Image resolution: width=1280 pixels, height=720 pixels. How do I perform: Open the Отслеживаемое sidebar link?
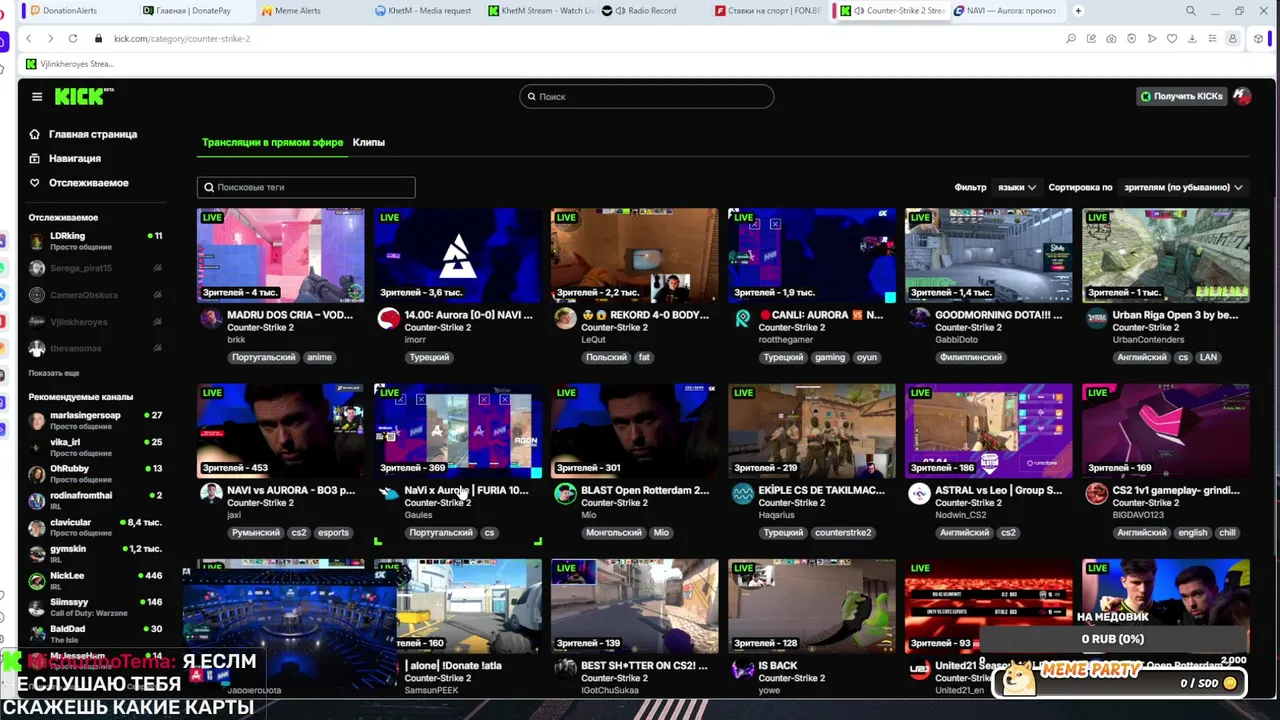click(x=89, y=183)
